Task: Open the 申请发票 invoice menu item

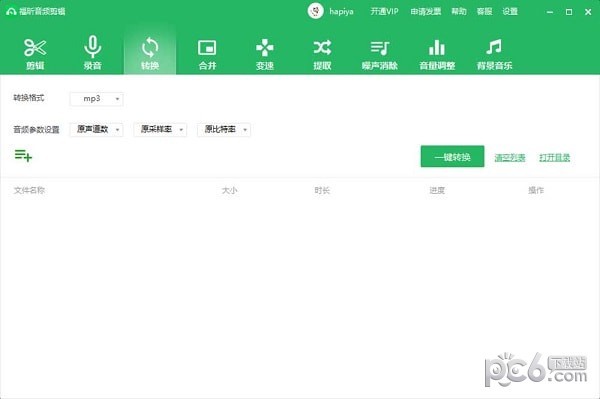Action: point(426,11)
